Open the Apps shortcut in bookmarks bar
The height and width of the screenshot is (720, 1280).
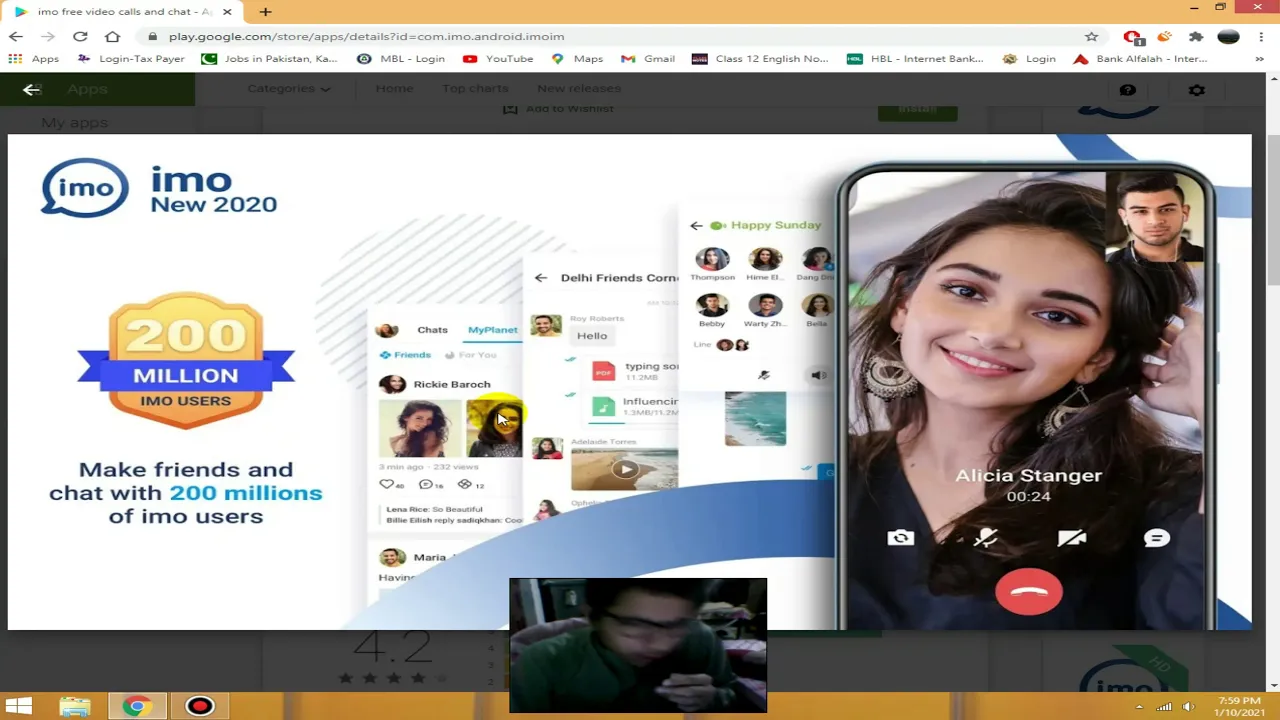pyautogui.click(x=34, y=59)
